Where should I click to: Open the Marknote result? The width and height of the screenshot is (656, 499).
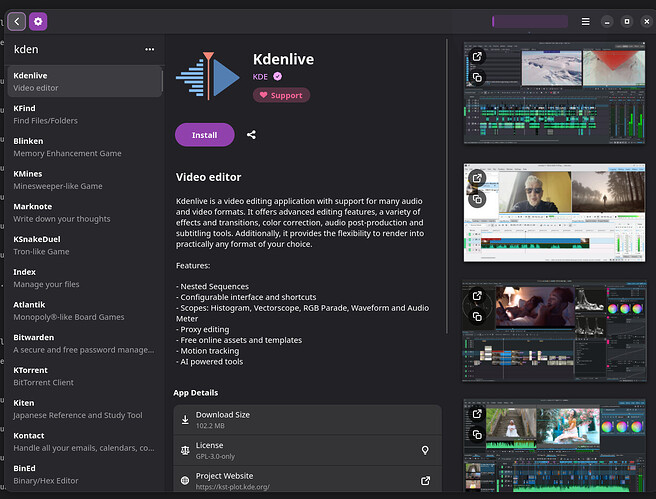coord(85,212)
